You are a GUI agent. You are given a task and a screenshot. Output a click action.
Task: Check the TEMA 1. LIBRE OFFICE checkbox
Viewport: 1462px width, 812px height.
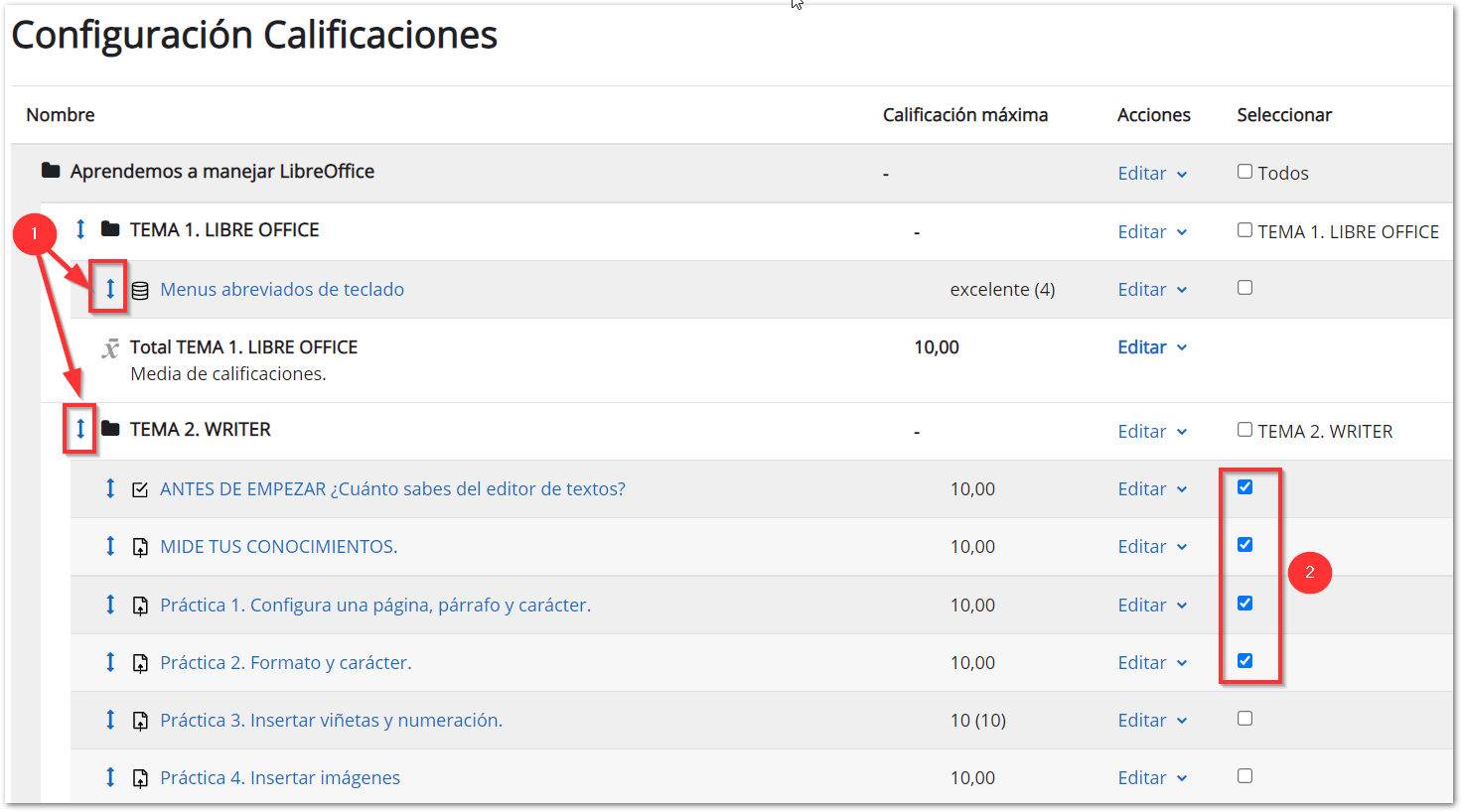(1244, 230)
